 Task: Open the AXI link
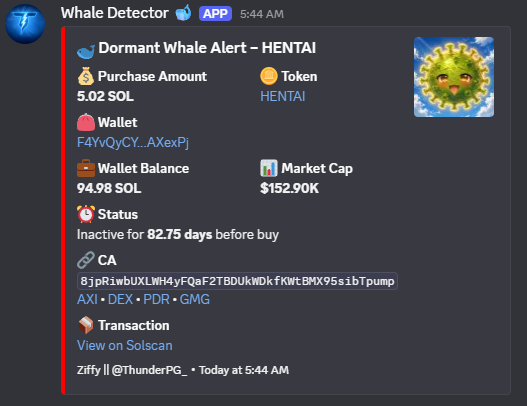tap(87, 299)
